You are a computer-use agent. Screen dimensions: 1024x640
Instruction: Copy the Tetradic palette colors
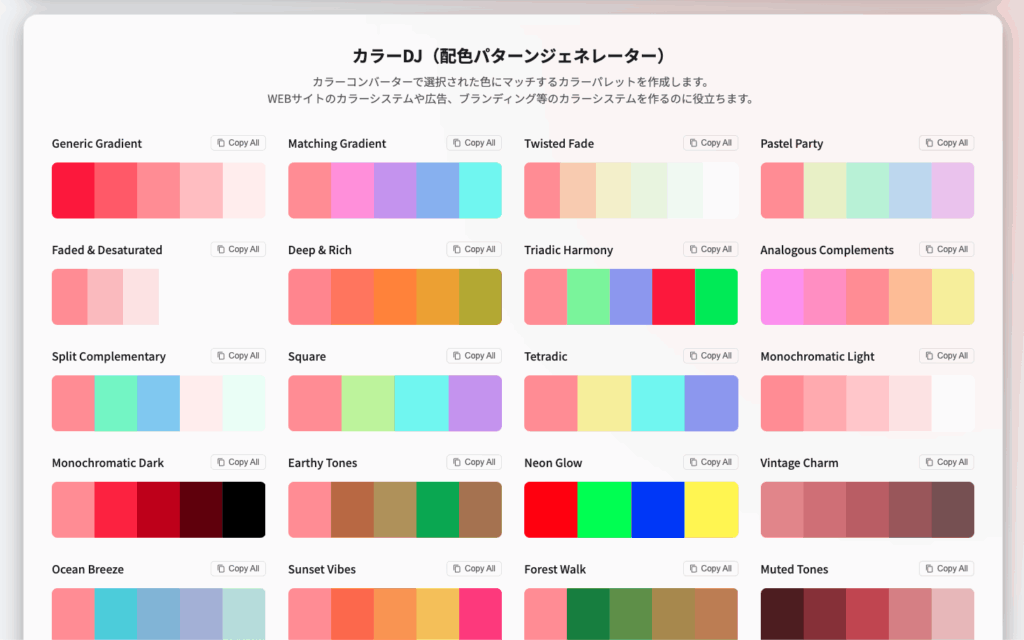[711, 356]
